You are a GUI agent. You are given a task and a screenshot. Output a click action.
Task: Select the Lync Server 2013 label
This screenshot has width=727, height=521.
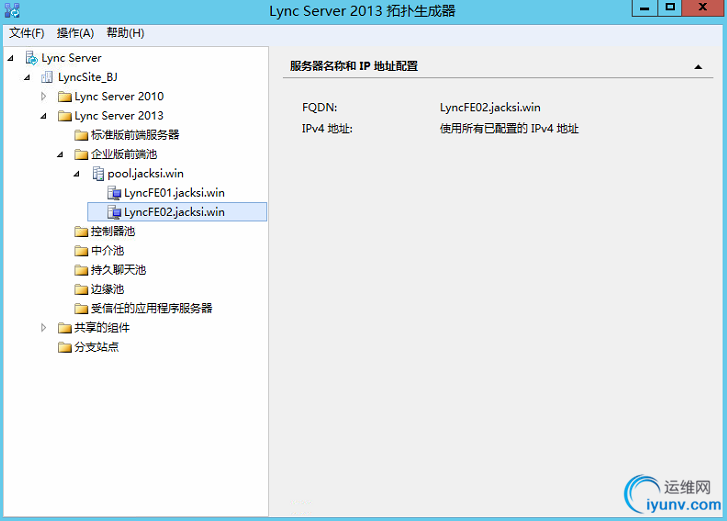pos(119,116)
